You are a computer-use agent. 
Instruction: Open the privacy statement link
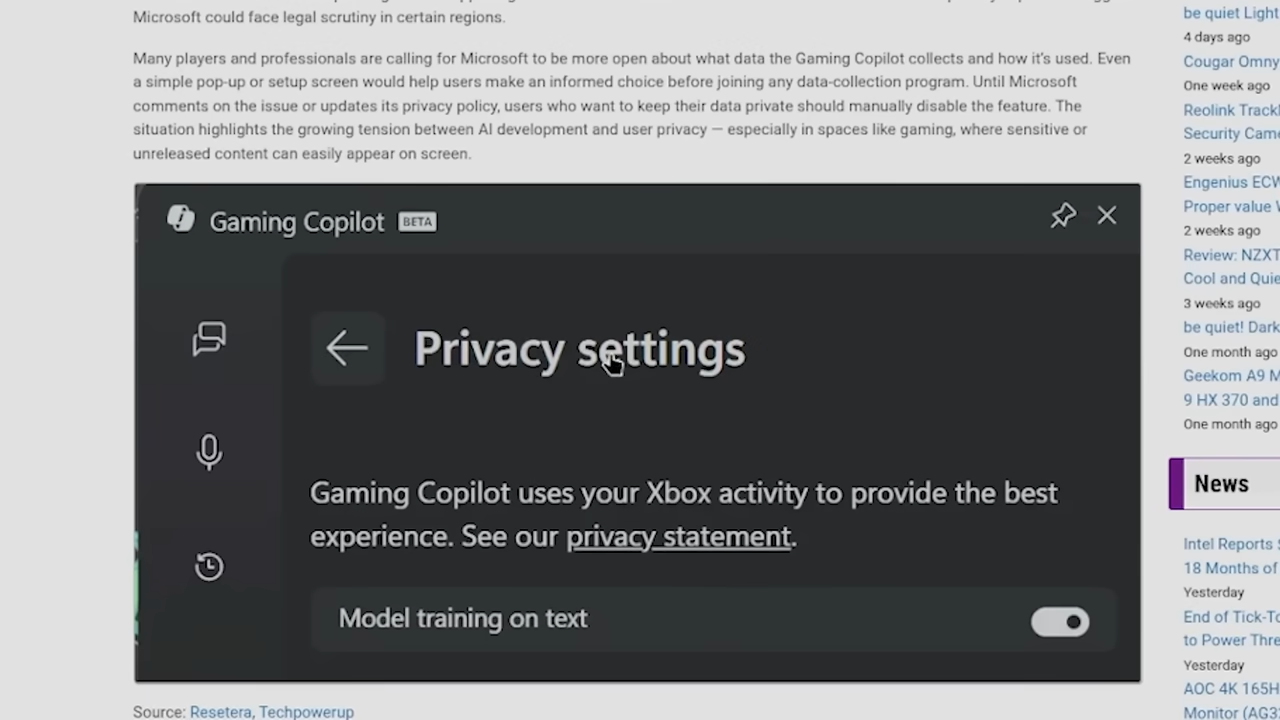click(x=678, y=536)
